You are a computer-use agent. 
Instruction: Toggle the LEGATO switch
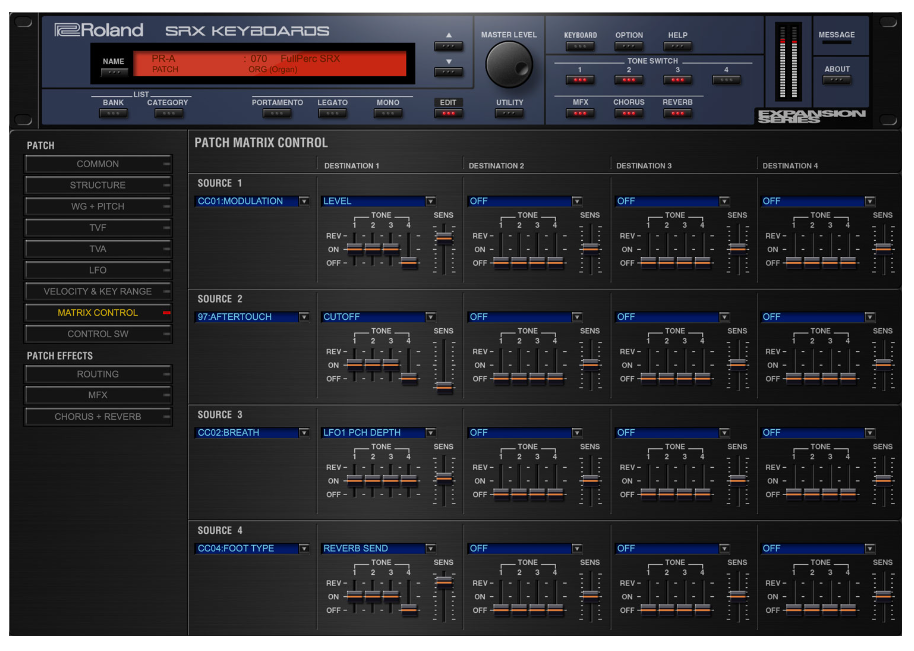tap(332, 114)
